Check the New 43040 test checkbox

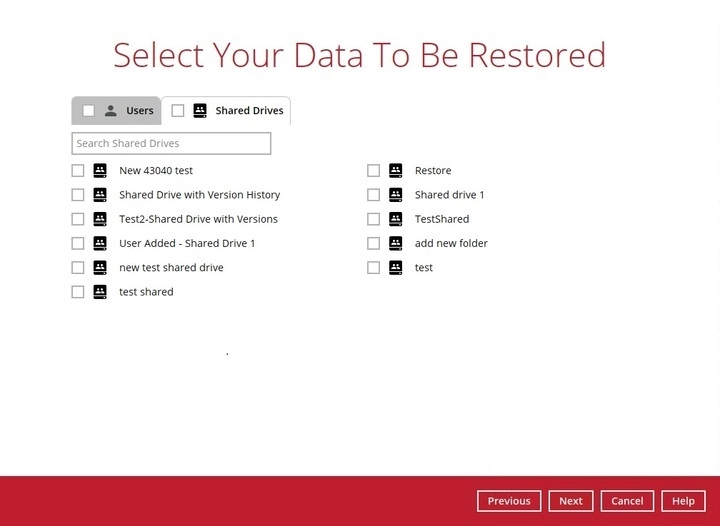click(78, 171)
